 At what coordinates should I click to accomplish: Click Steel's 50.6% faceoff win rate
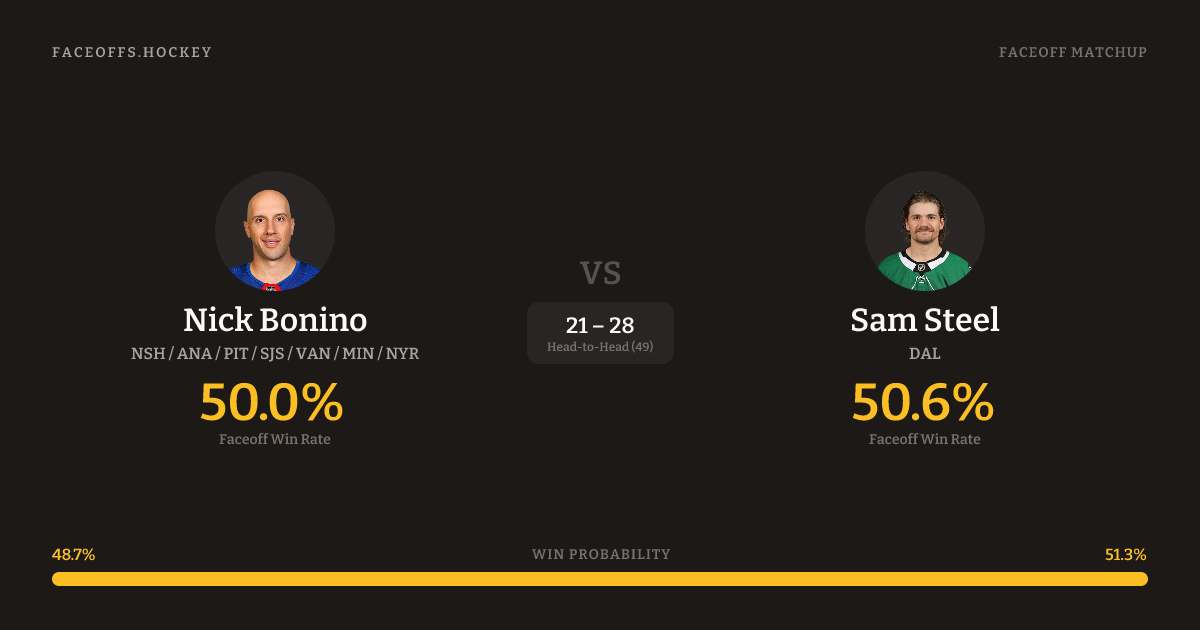coord(923,402)
